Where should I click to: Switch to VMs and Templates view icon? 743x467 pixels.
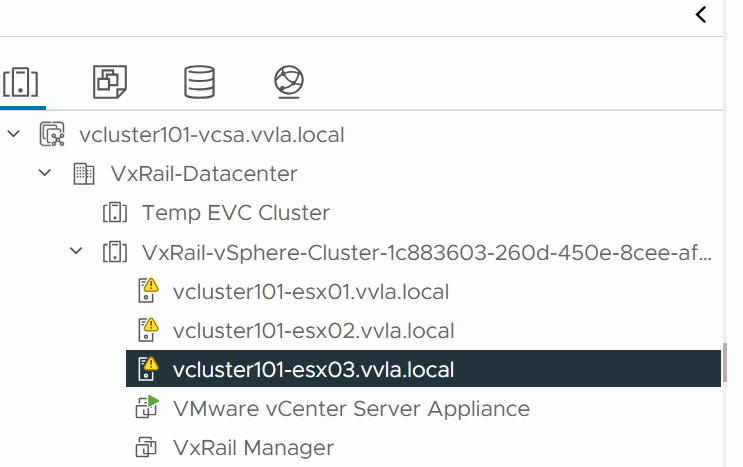[109, 81]
